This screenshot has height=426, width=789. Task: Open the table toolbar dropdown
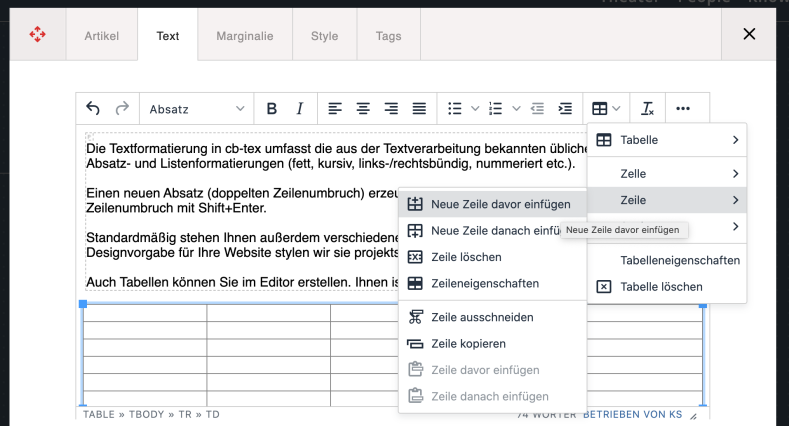click(x=606, y=109)
